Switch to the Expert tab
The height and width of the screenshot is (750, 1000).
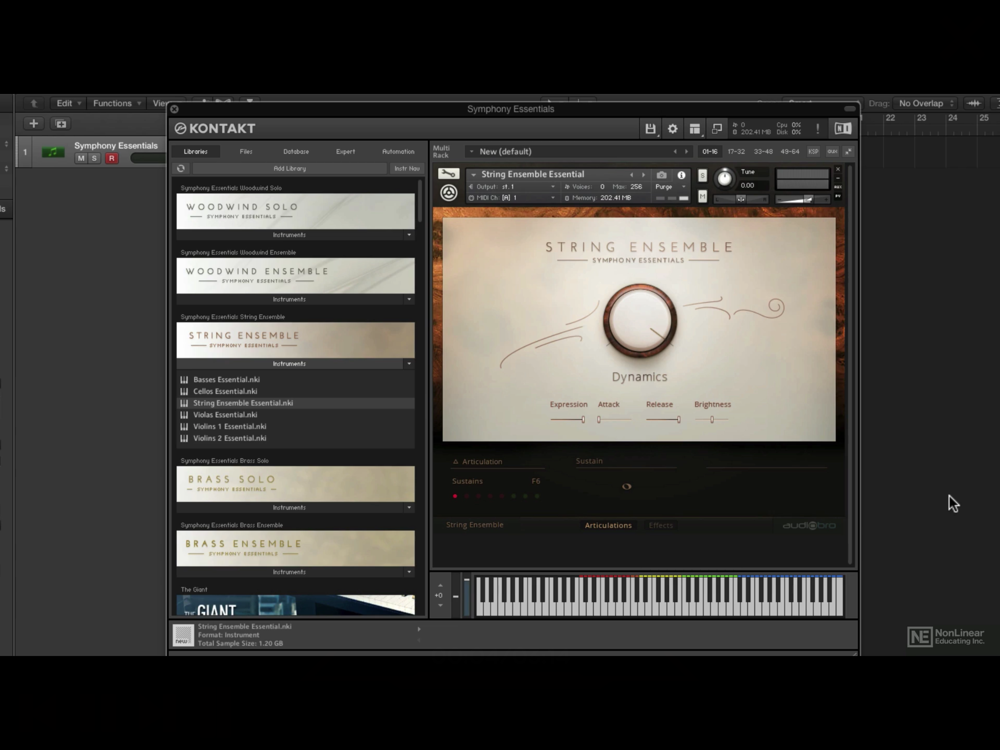tap(346, 152)
